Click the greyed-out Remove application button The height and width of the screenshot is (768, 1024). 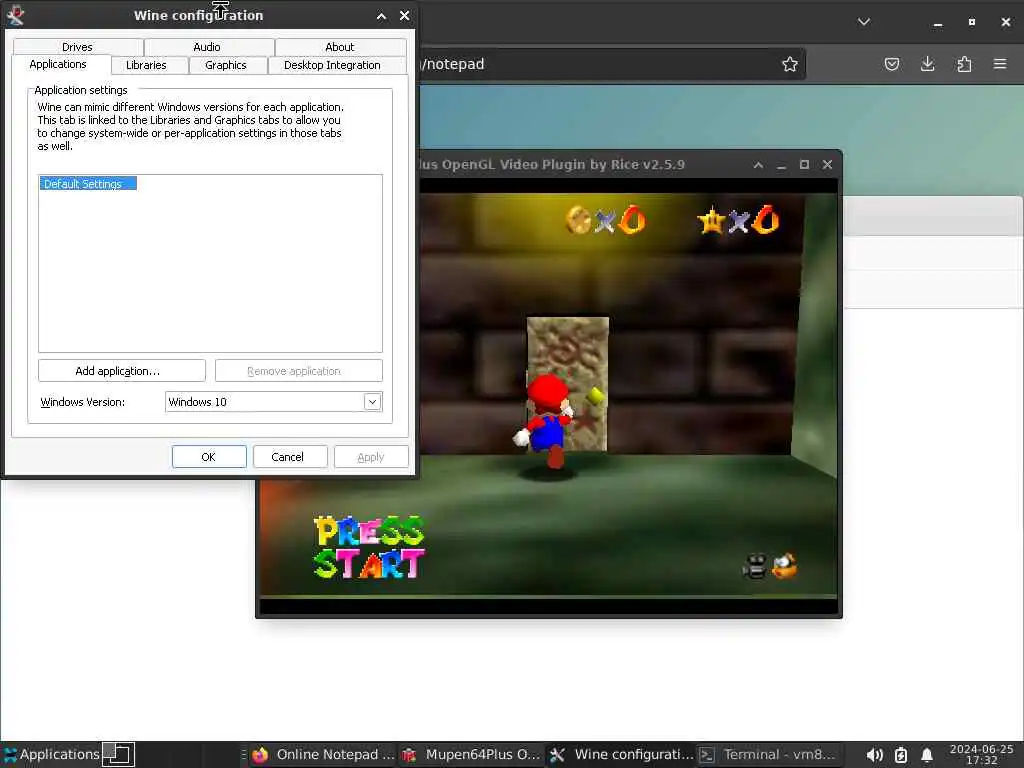click(298, 370)
